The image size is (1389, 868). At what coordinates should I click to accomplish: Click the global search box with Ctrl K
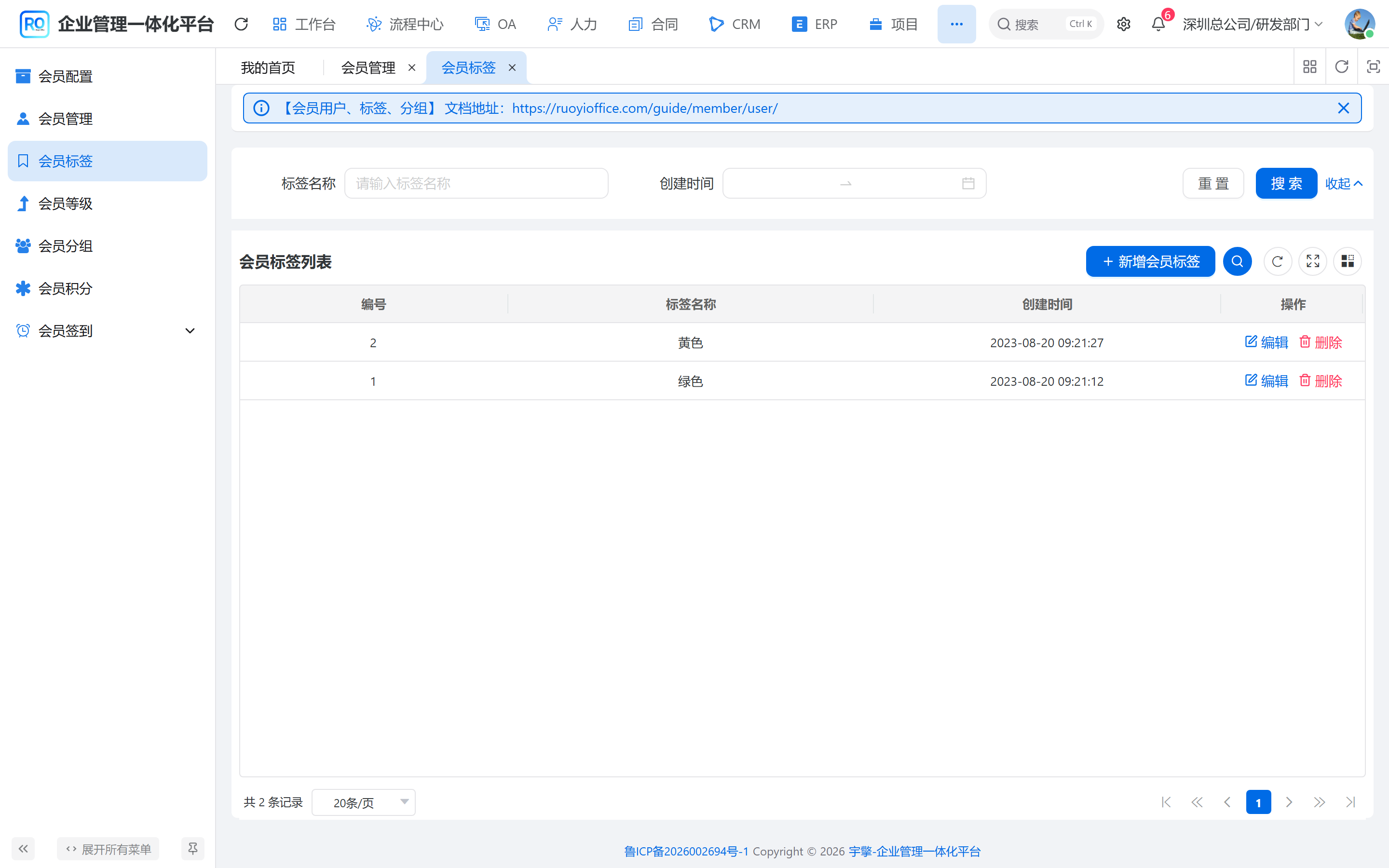pos(1046,24)
